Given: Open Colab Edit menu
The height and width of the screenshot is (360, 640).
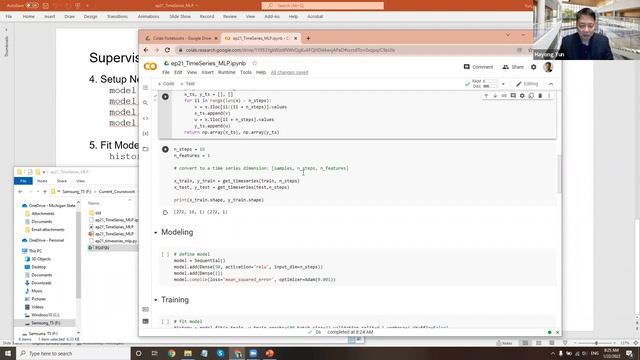Looking at the screenshot, I should [178, 72].
